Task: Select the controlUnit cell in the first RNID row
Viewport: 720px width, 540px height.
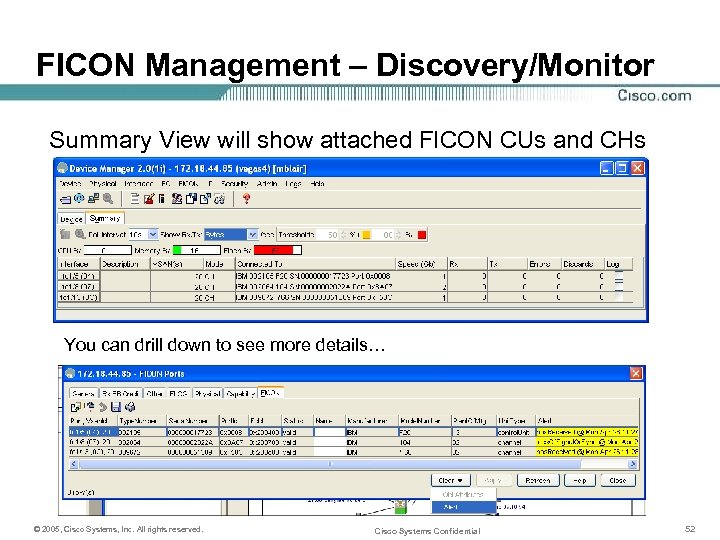Action: (x=516, y=432)
